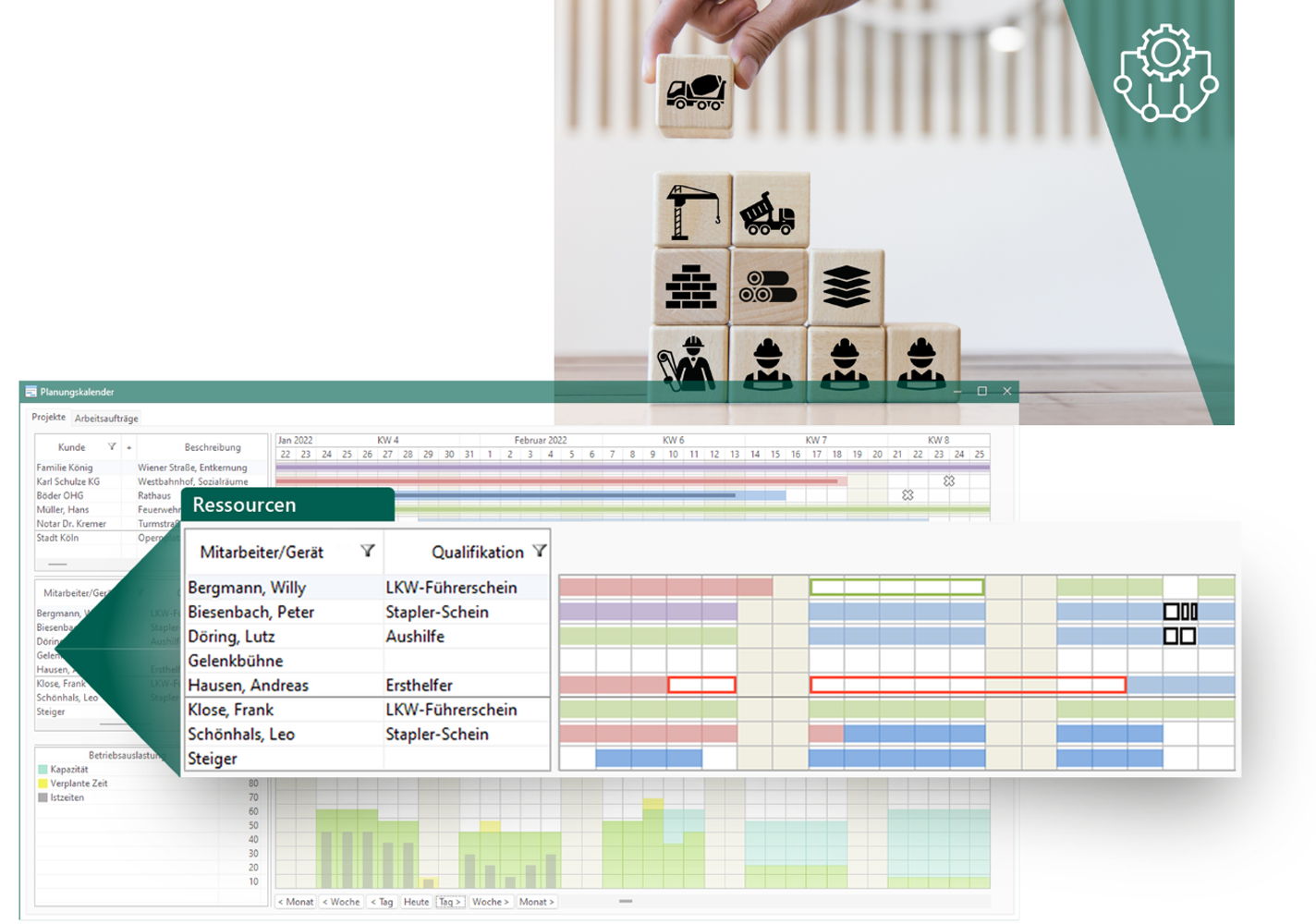Advance one month with Monat > button
The image size is (1316, 924).
(x=536, y=902)
